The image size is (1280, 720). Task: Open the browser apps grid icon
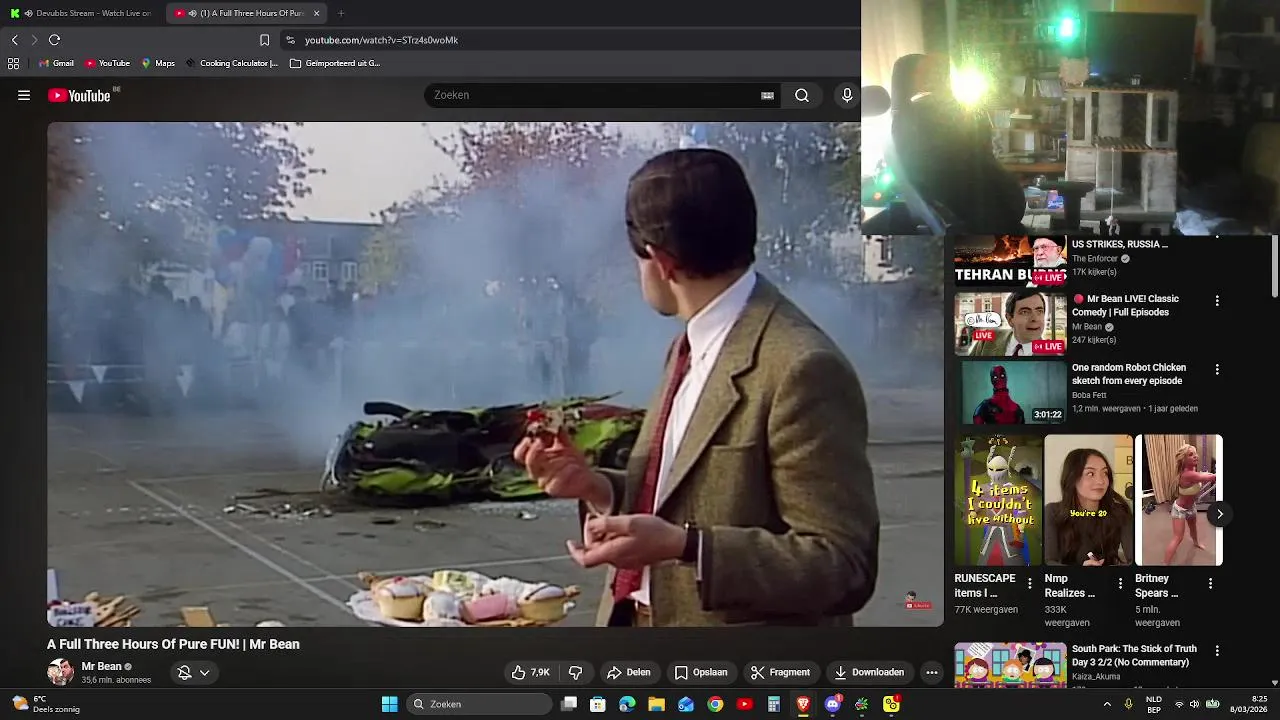pos(13,63)
